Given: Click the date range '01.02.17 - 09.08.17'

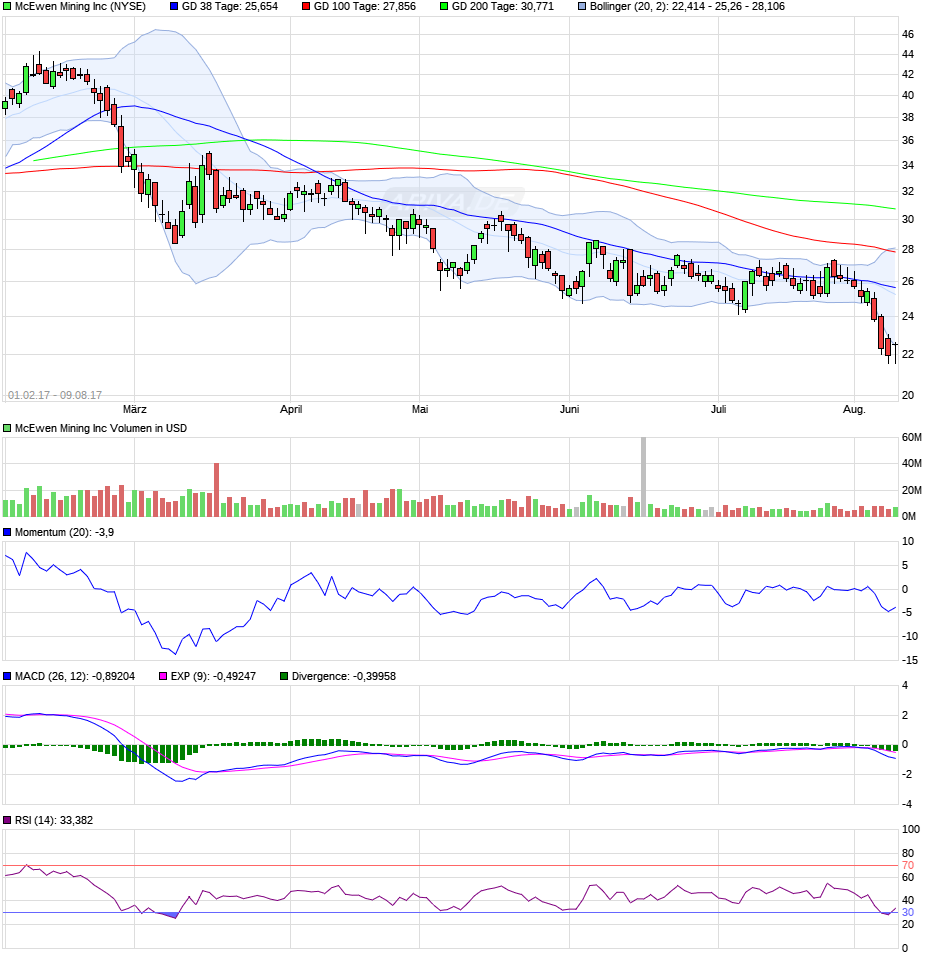Looking at the screenshot, I should pos(55,395).
